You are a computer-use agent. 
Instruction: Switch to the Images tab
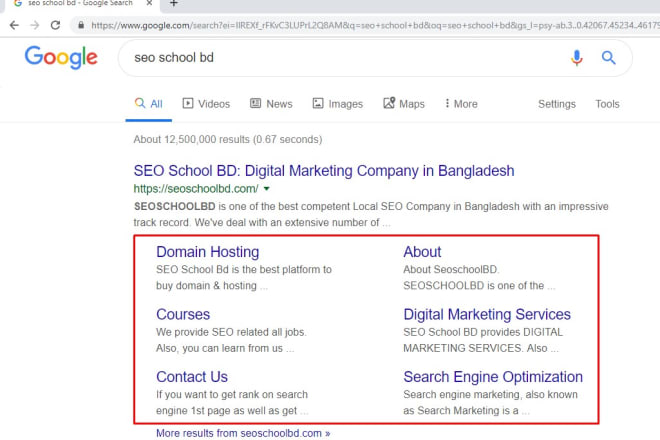click(x=338, y=104)
